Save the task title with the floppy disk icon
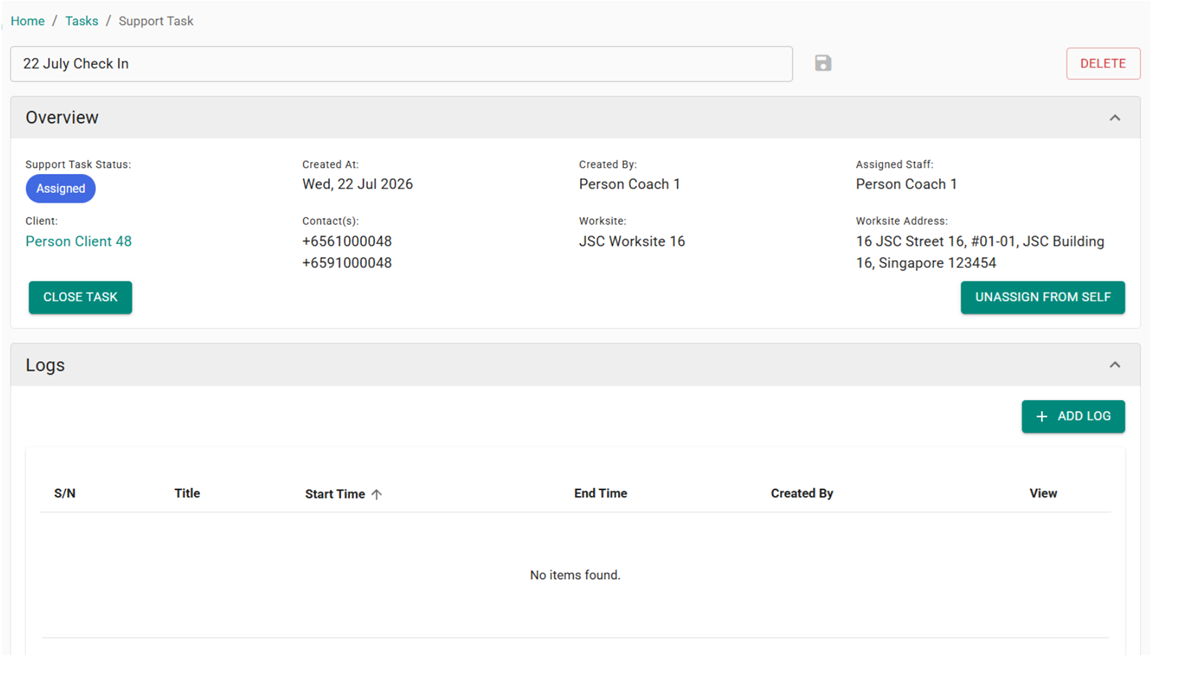 (823, 64)
